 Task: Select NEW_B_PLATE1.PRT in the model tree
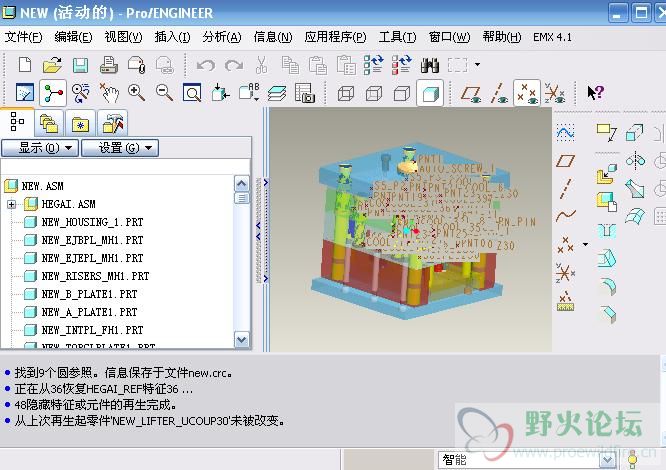pos(89,294)
